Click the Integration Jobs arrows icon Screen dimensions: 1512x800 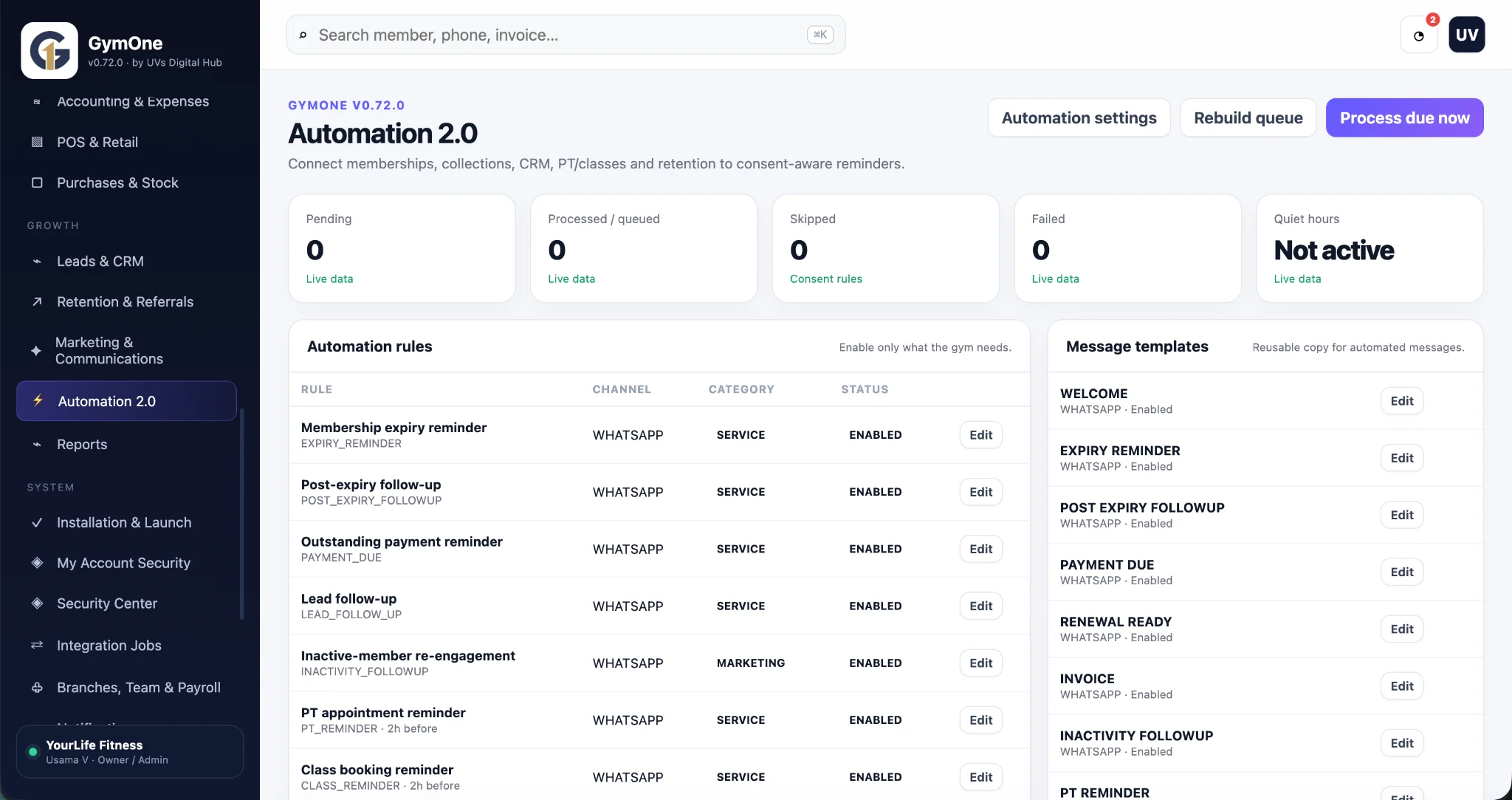pyautogui.click(x=37, y=645)
